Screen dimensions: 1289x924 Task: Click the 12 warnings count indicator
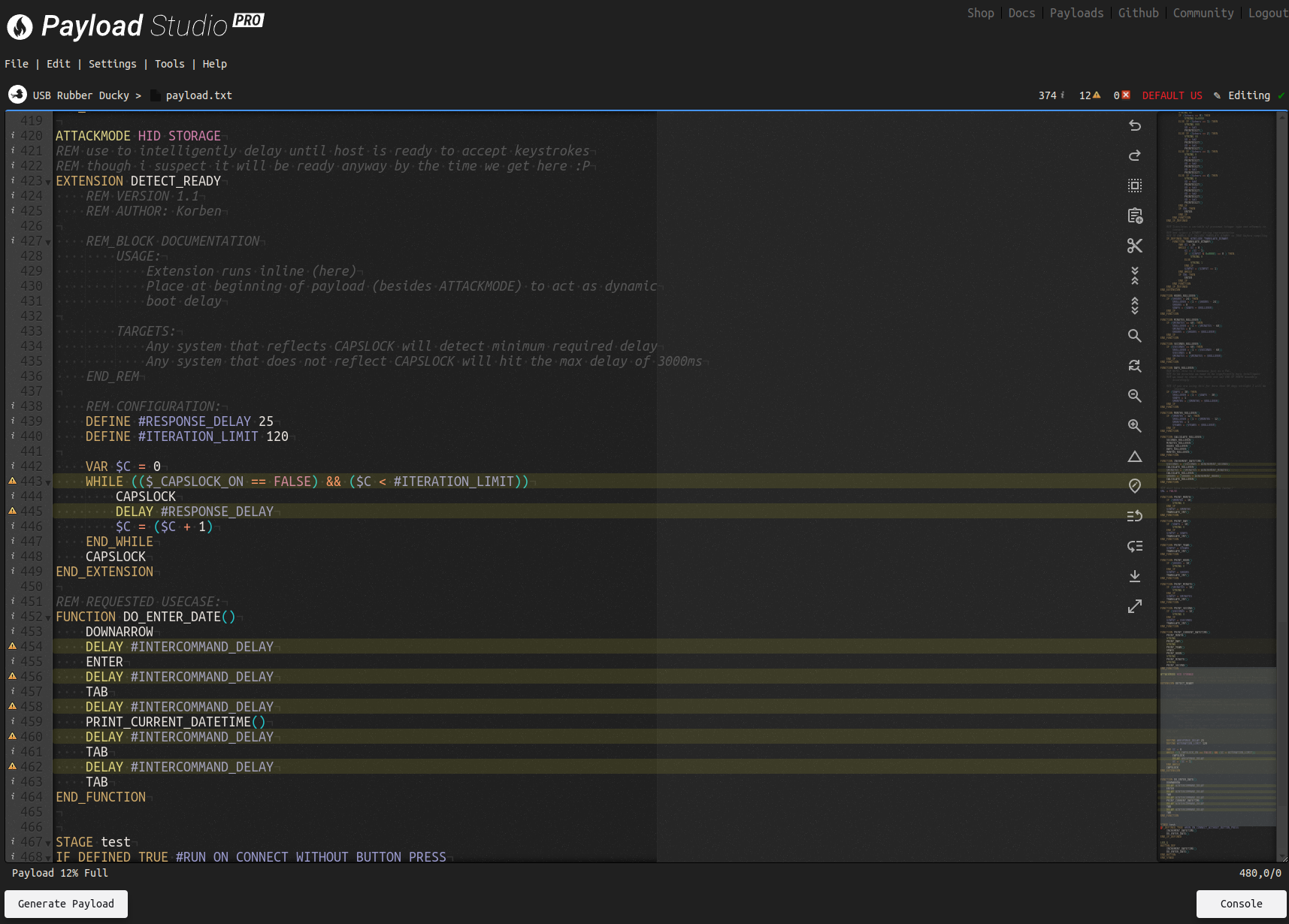pyautogui.click(x=1089, y=95)
